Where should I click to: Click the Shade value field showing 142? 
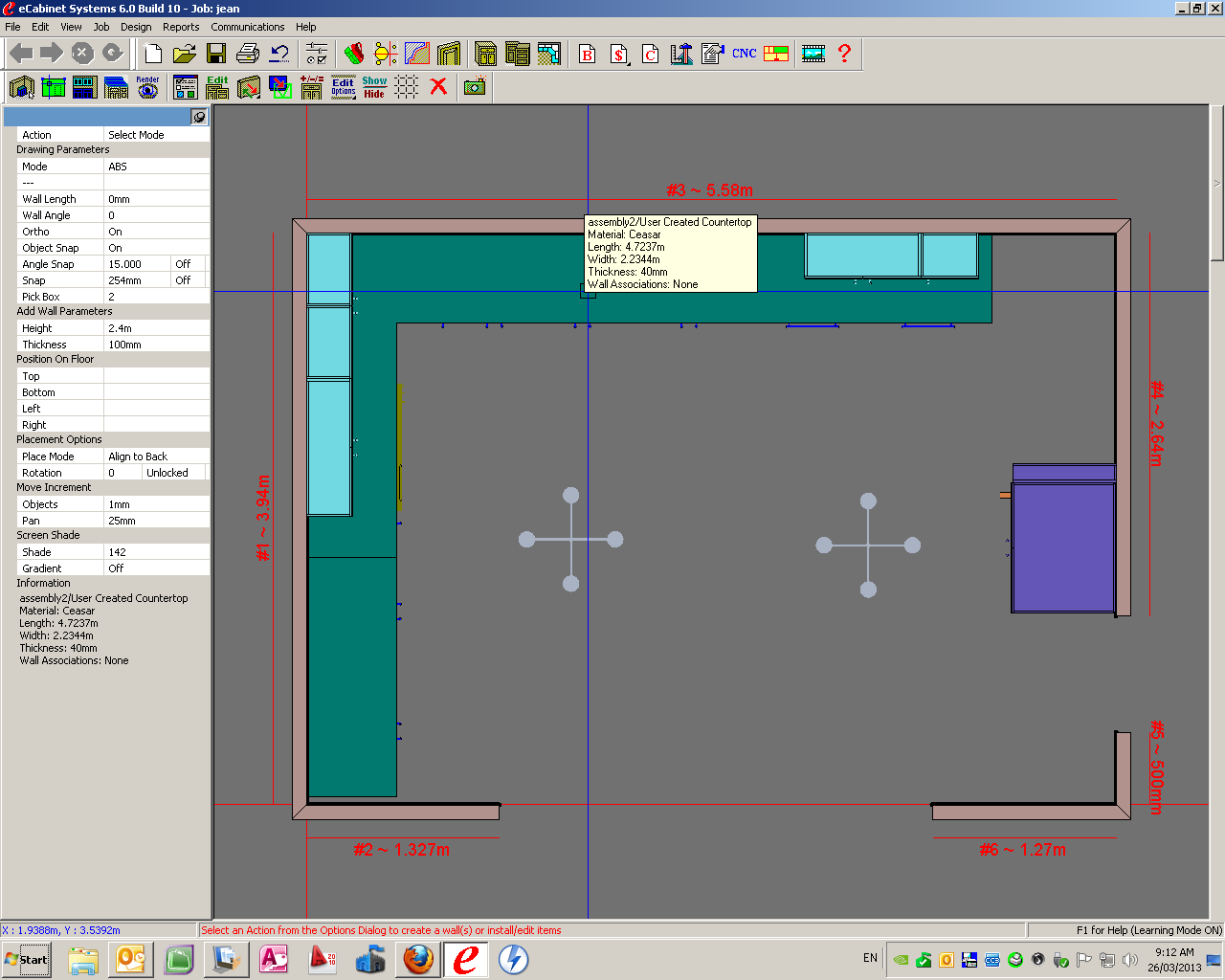(x=156, y=552)
